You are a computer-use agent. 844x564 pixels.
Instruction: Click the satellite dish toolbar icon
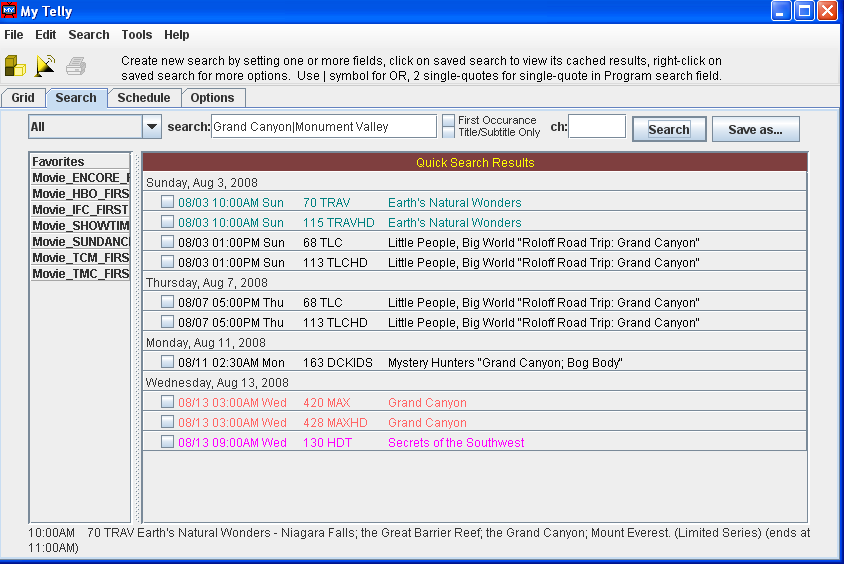[x=45, y=66]
